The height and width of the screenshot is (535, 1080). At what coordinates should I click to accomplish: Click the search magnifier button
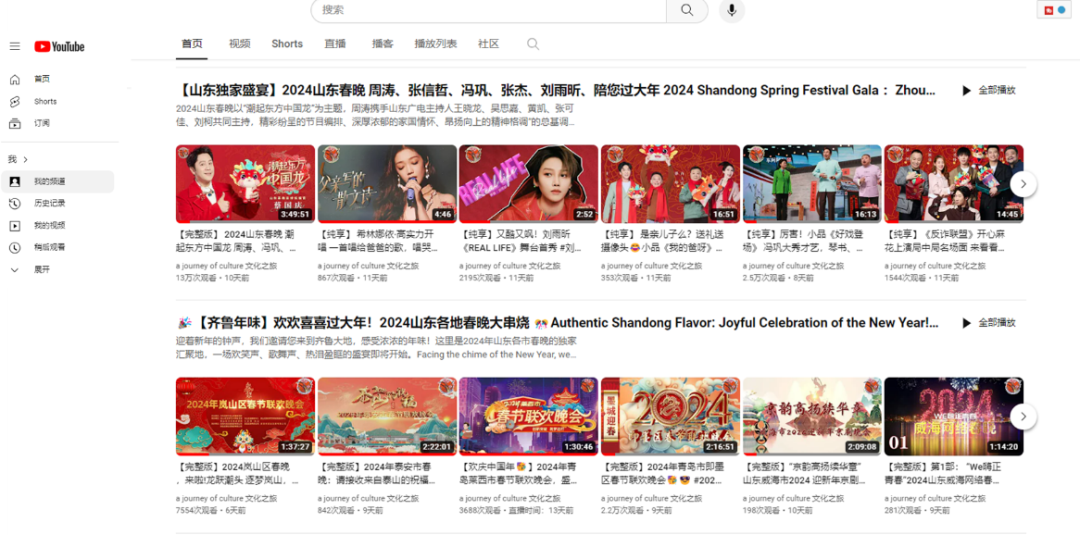[687, 10]
